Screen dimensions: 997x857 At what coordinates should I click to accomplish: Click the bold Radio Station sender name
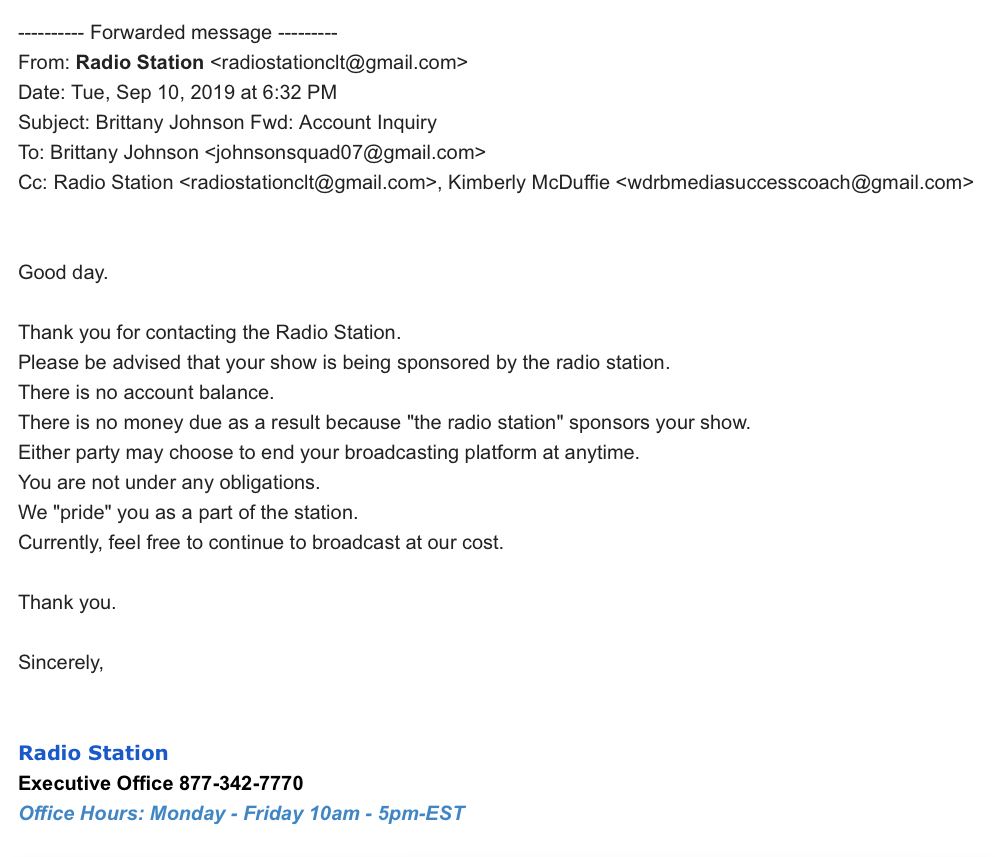140,63
